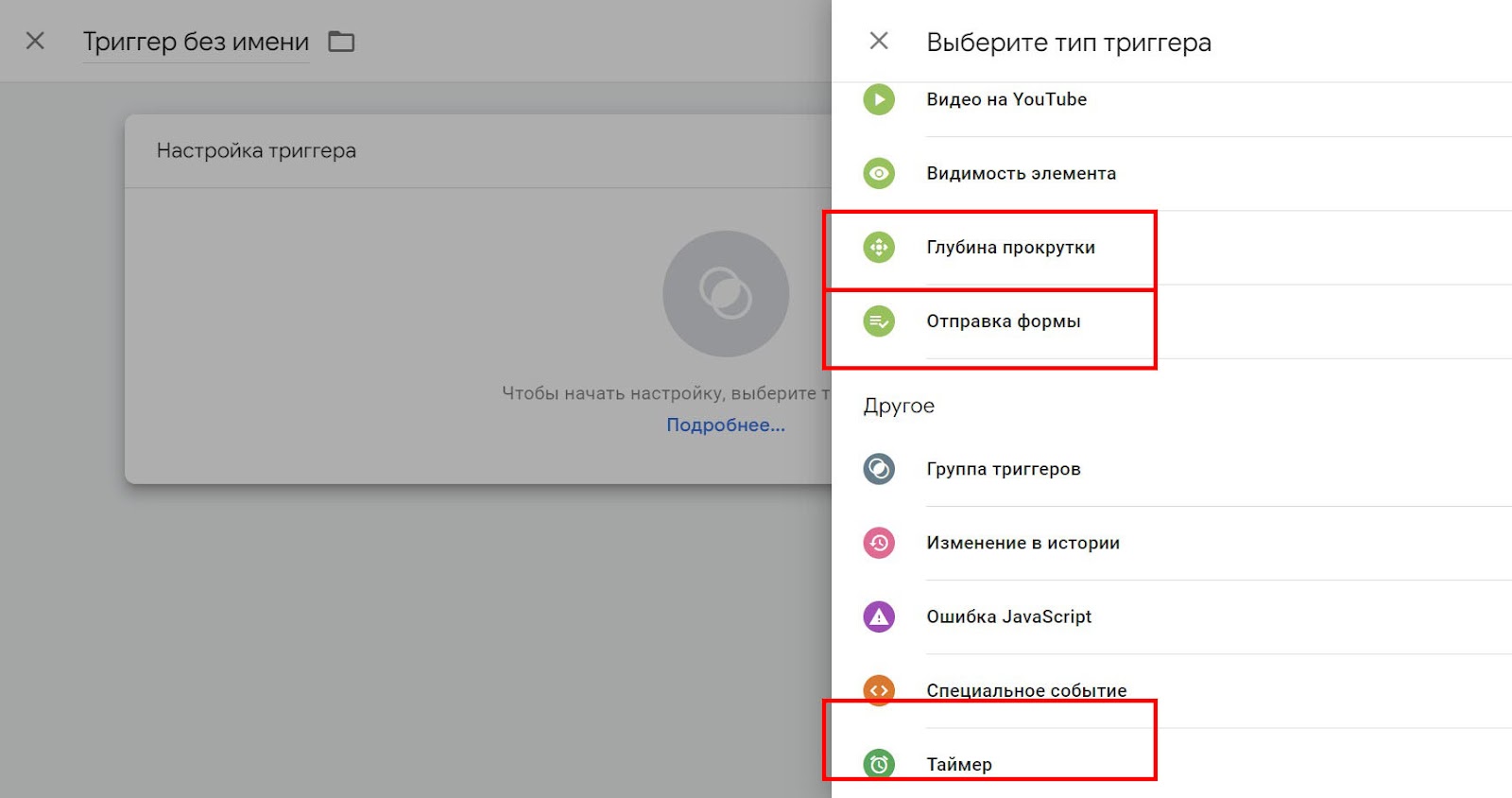
Task: Click the trigger group icon
Action: click(x=879, y=469)
